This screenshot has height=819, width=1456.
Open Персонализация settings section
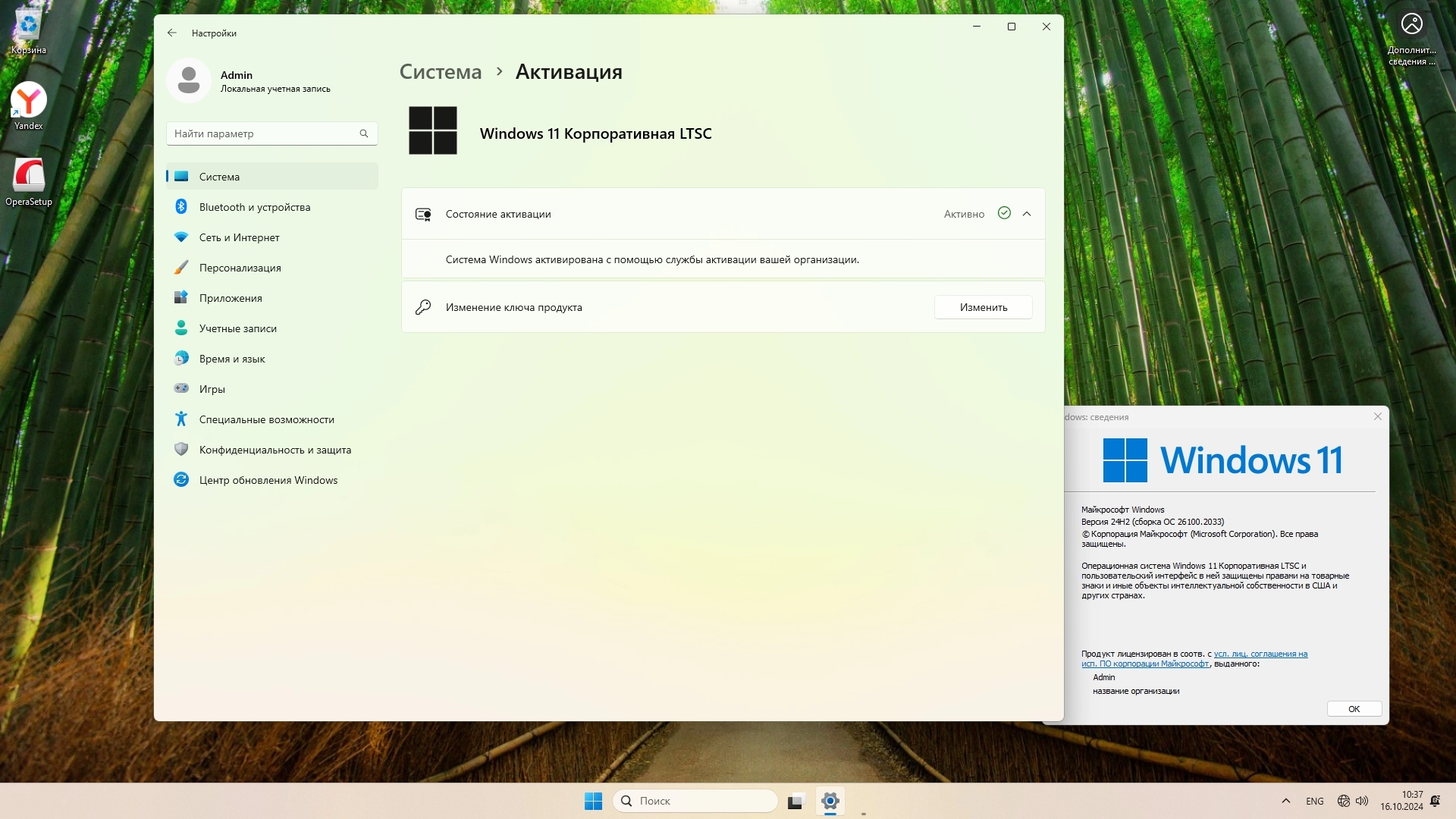(240, 268)
